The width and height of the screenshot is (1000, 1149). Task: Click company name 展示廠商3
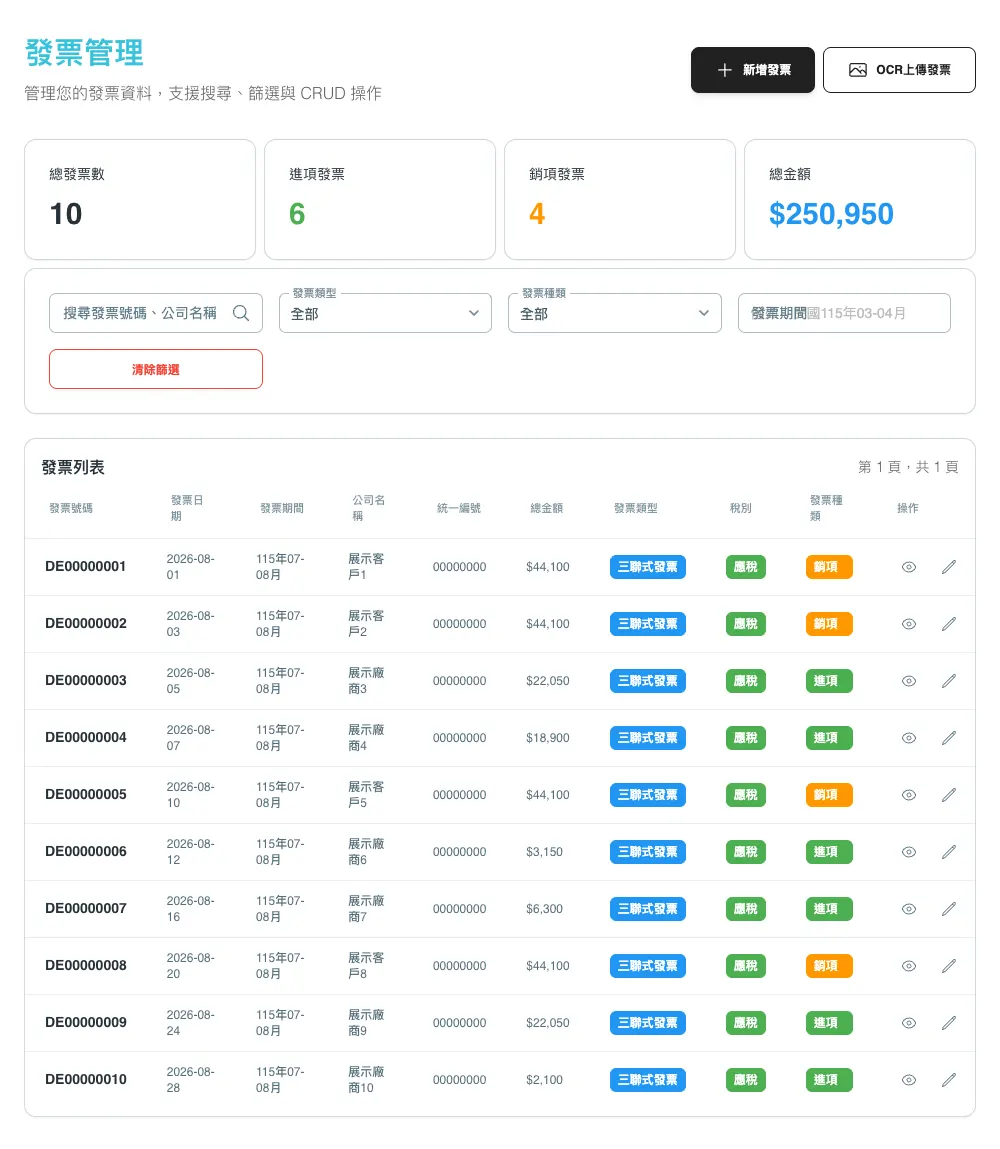[x=366, y=681]
